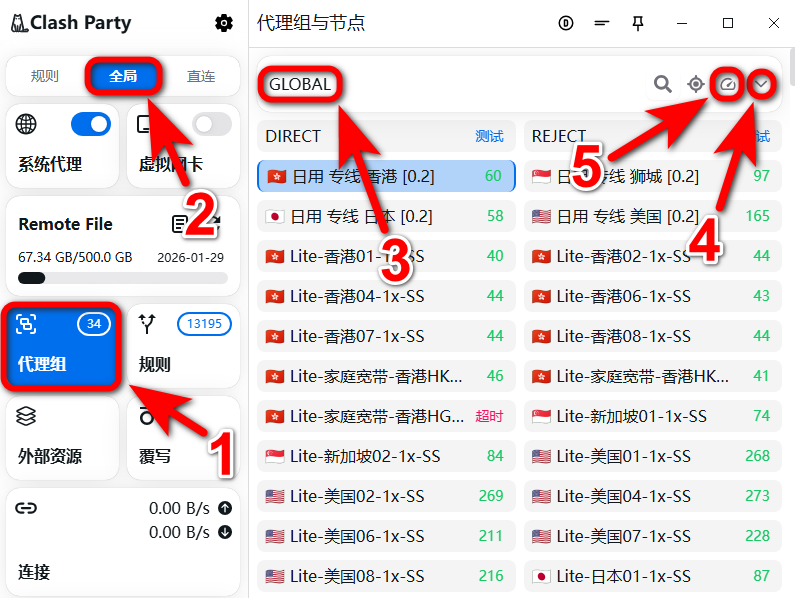This screenshot has height=598, width=795.
Task: Select node 日用 专线 香港 [0.2]
Action: (386, 176)
